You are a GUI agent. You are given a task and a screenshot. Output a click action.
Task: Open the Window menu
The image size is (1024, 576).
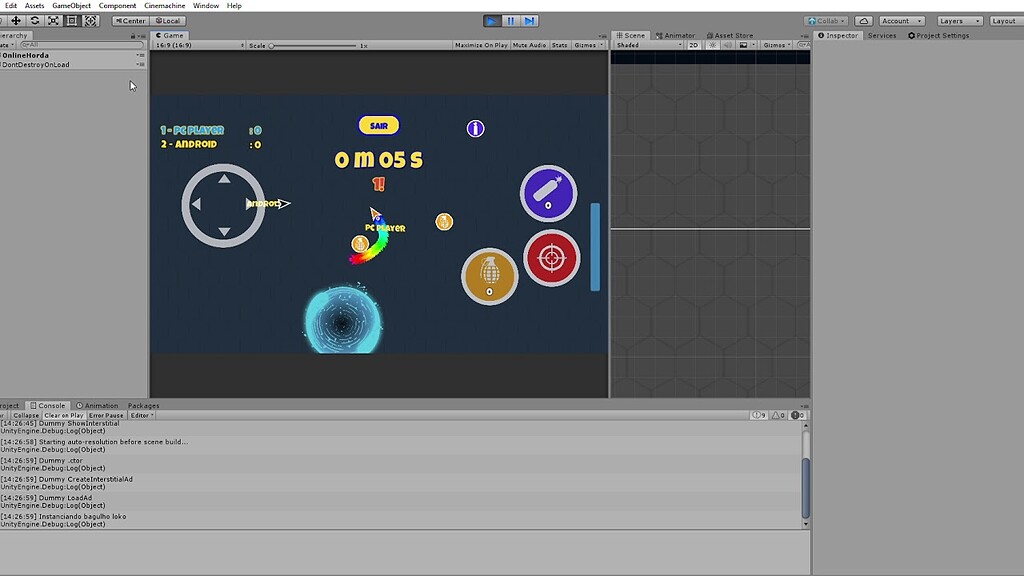coord(205,5)
